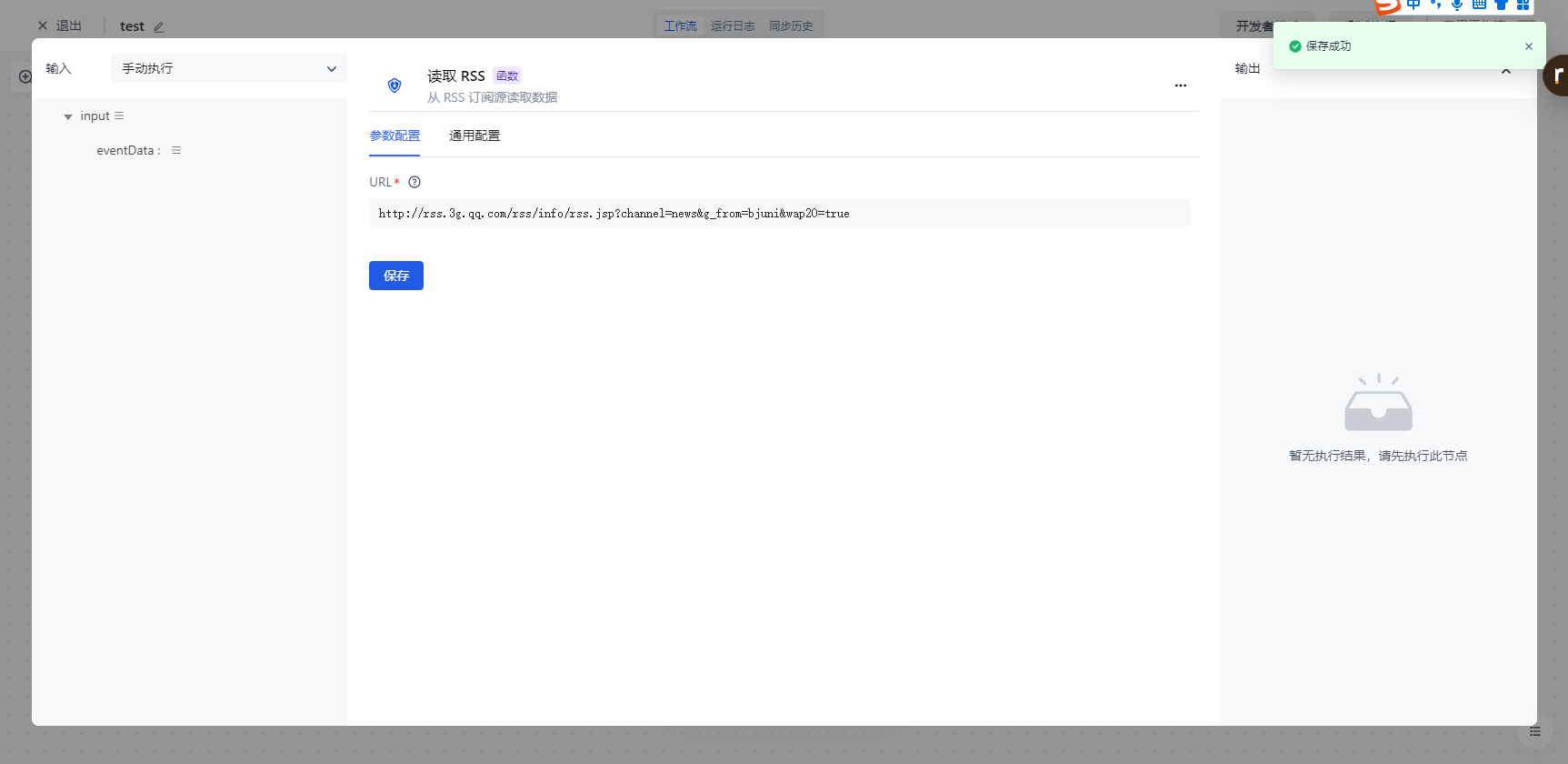Open the 手动执行 dropdown
Image resolution: width=1568 pixels, height=764 pixels.
(x=228, y=68)
